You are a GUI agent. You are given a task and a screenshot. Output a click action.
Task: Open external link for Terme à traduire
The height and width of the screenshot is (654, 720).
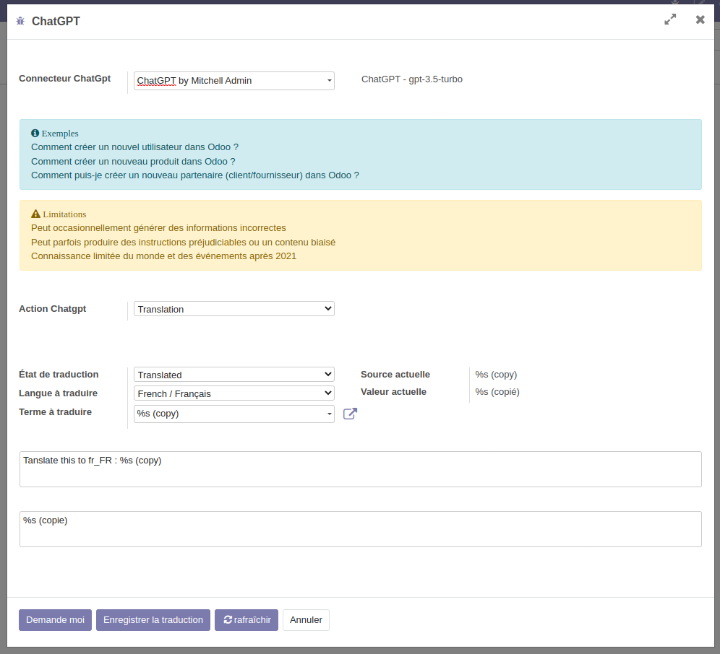tap(350, 414)
